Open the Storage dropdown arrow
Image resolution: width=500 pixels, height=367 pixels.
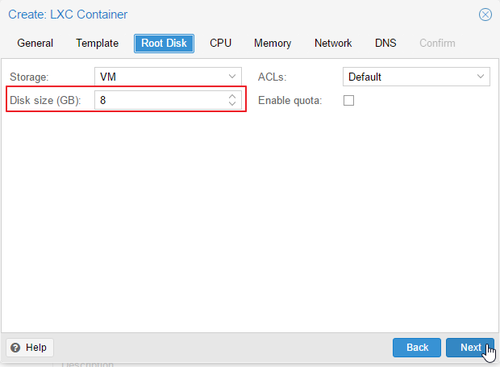[232, 77]
